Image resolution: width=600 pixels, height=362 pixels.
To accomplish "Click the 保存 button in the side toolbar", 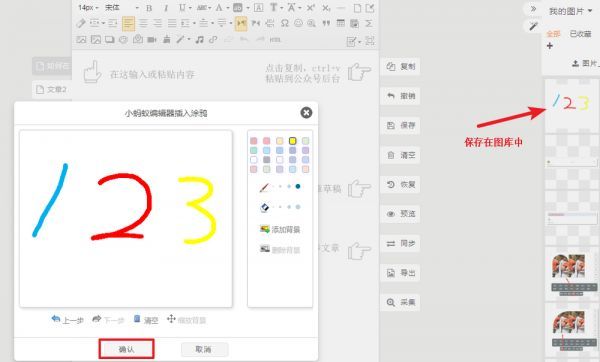I will [400, 126].
